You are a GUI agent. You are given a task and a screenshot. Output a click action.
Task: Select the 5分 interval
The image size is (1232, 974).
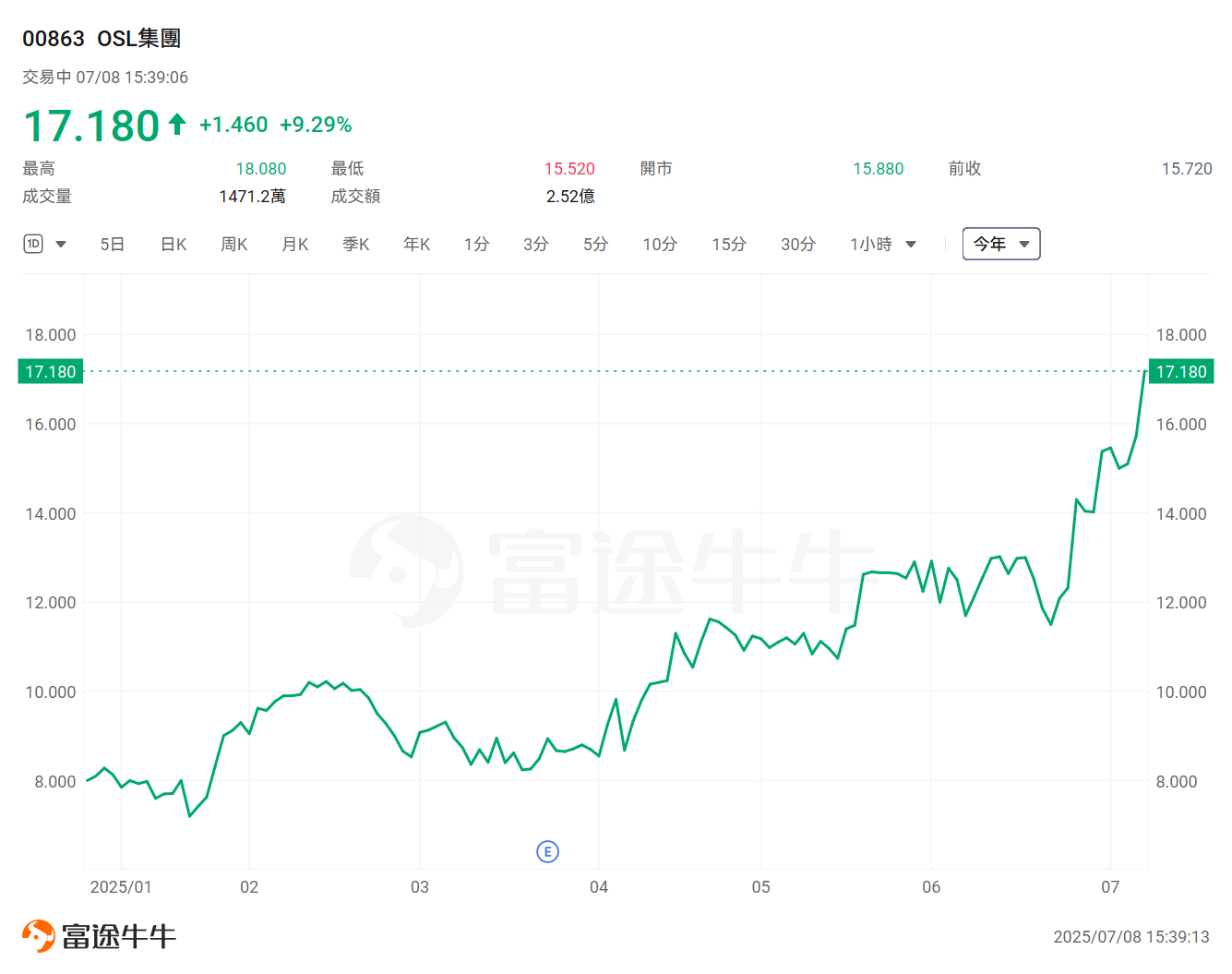click(595, 244)
